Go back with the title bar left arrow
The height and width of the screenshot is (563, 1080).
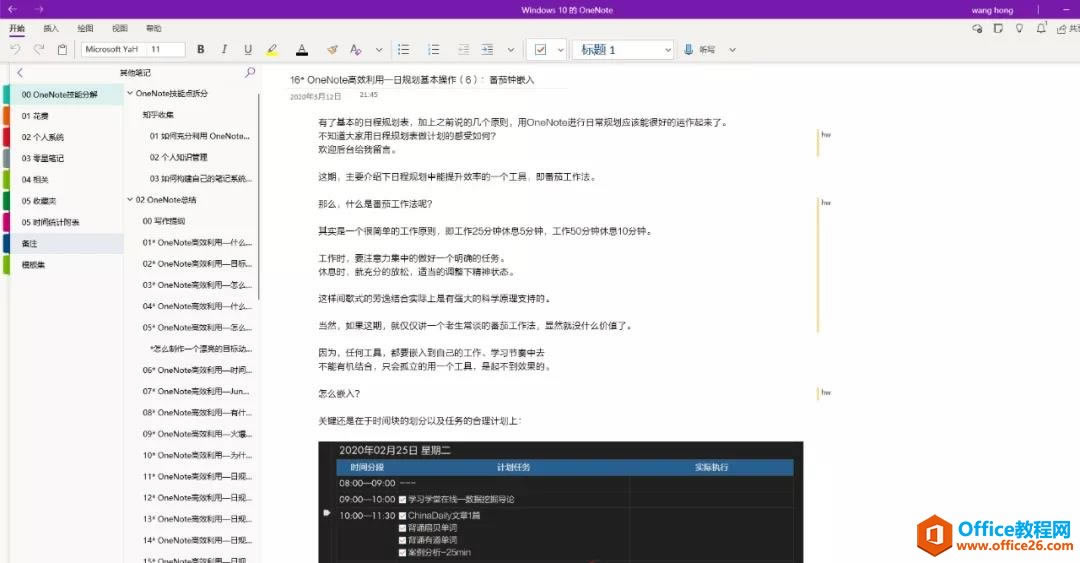point(12,10)
